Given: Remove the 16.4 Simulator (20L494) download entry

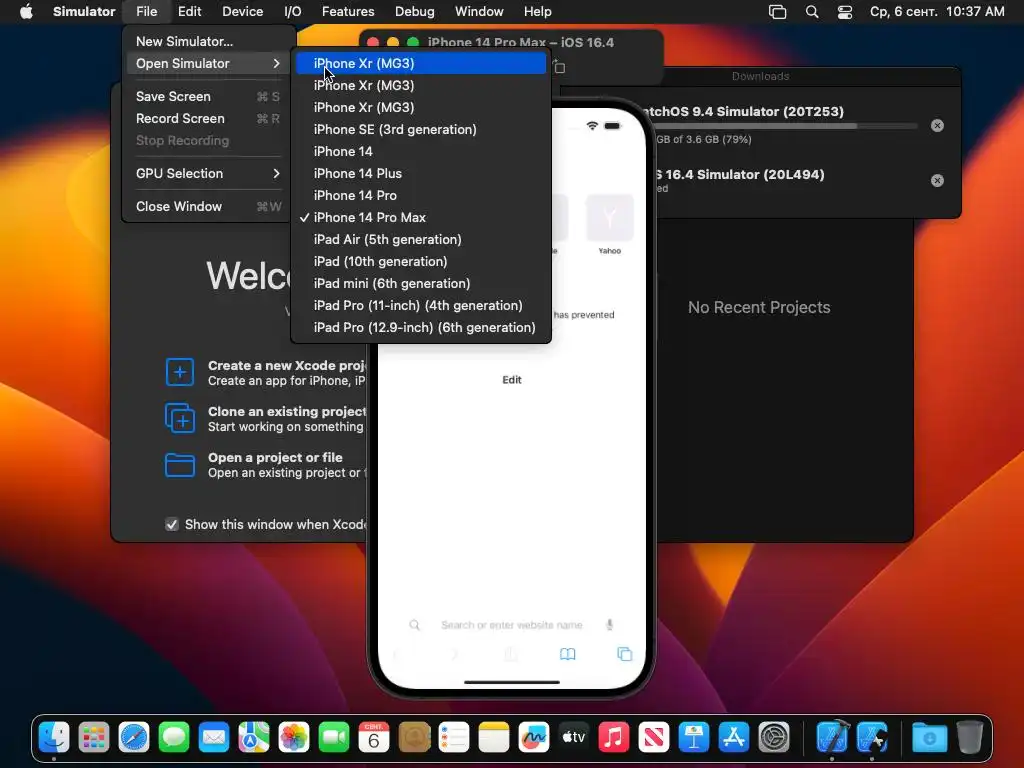Looking at the screenshot, I should [937, 180].
